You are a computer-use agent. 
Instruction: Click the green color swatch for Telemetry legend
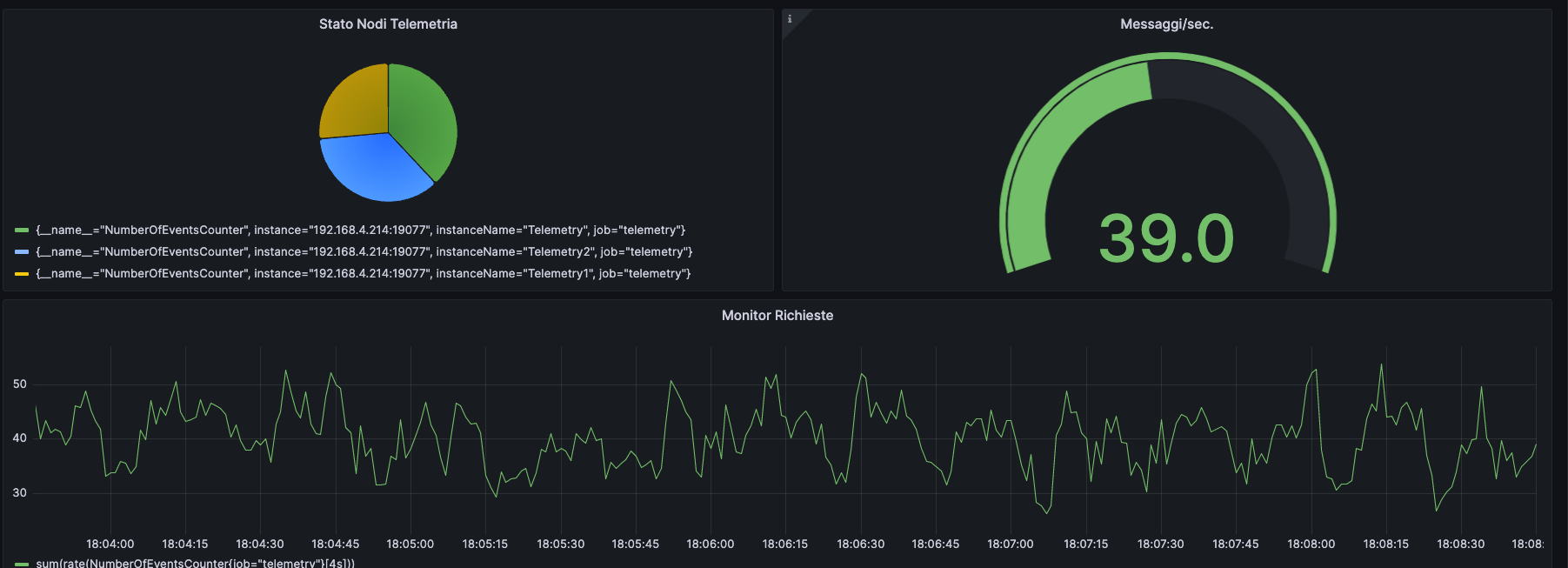22,231
